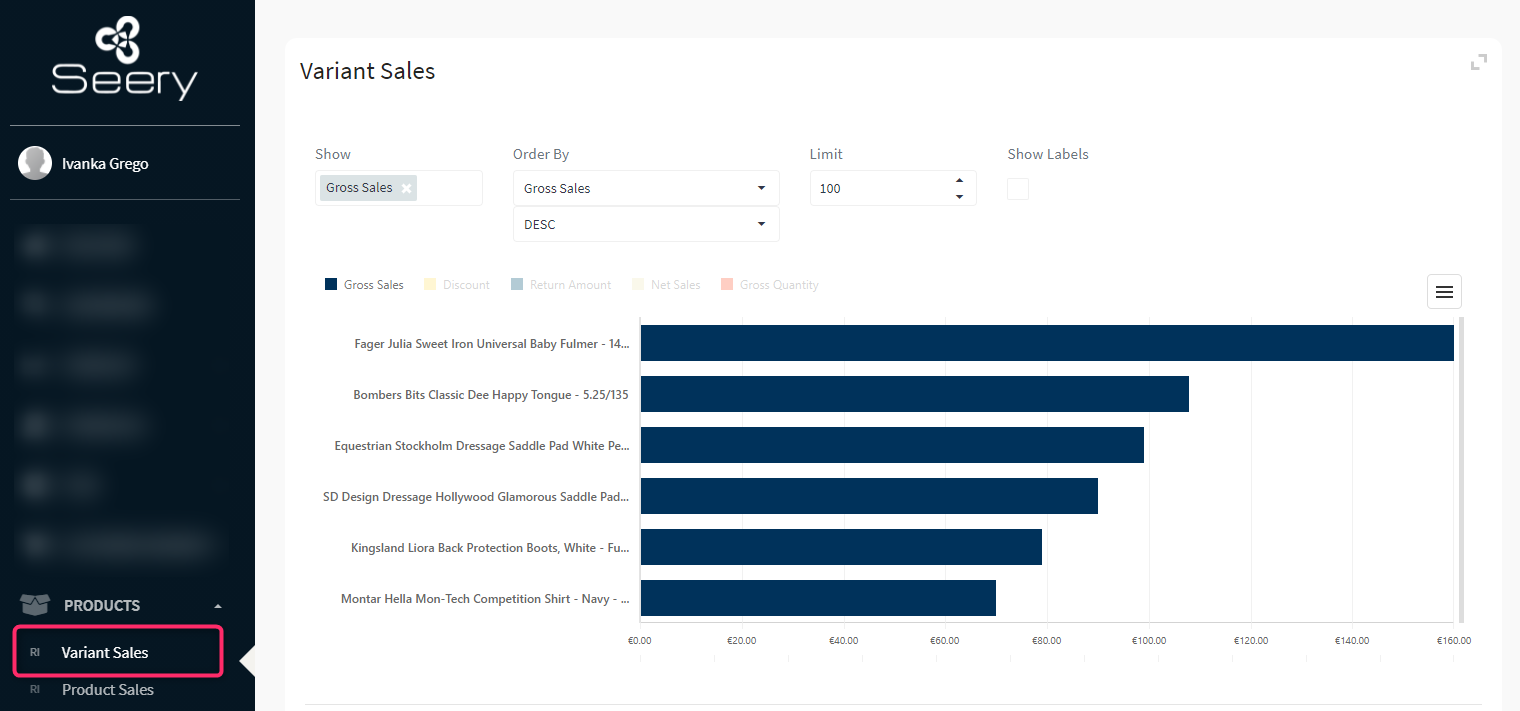Open Product Sales report

coord(108,689)
